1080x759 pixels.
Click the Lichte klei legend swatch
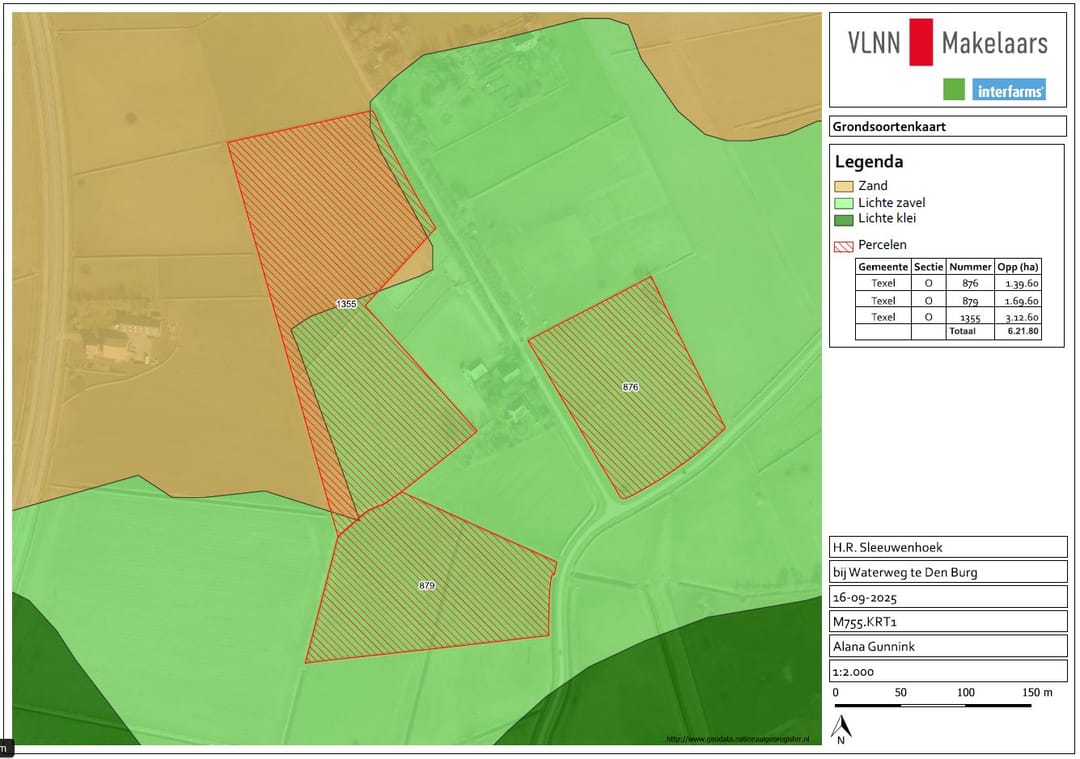pos(844,219)
